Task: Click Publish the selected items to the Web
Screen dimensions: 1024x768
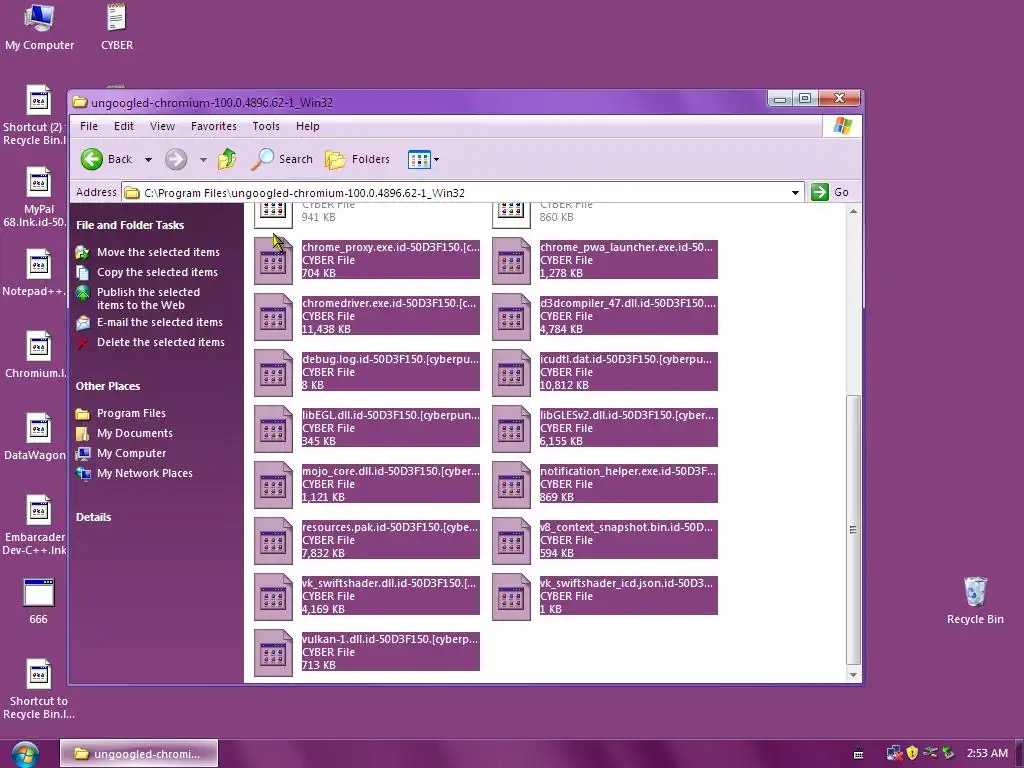Action: click(148, 298)
